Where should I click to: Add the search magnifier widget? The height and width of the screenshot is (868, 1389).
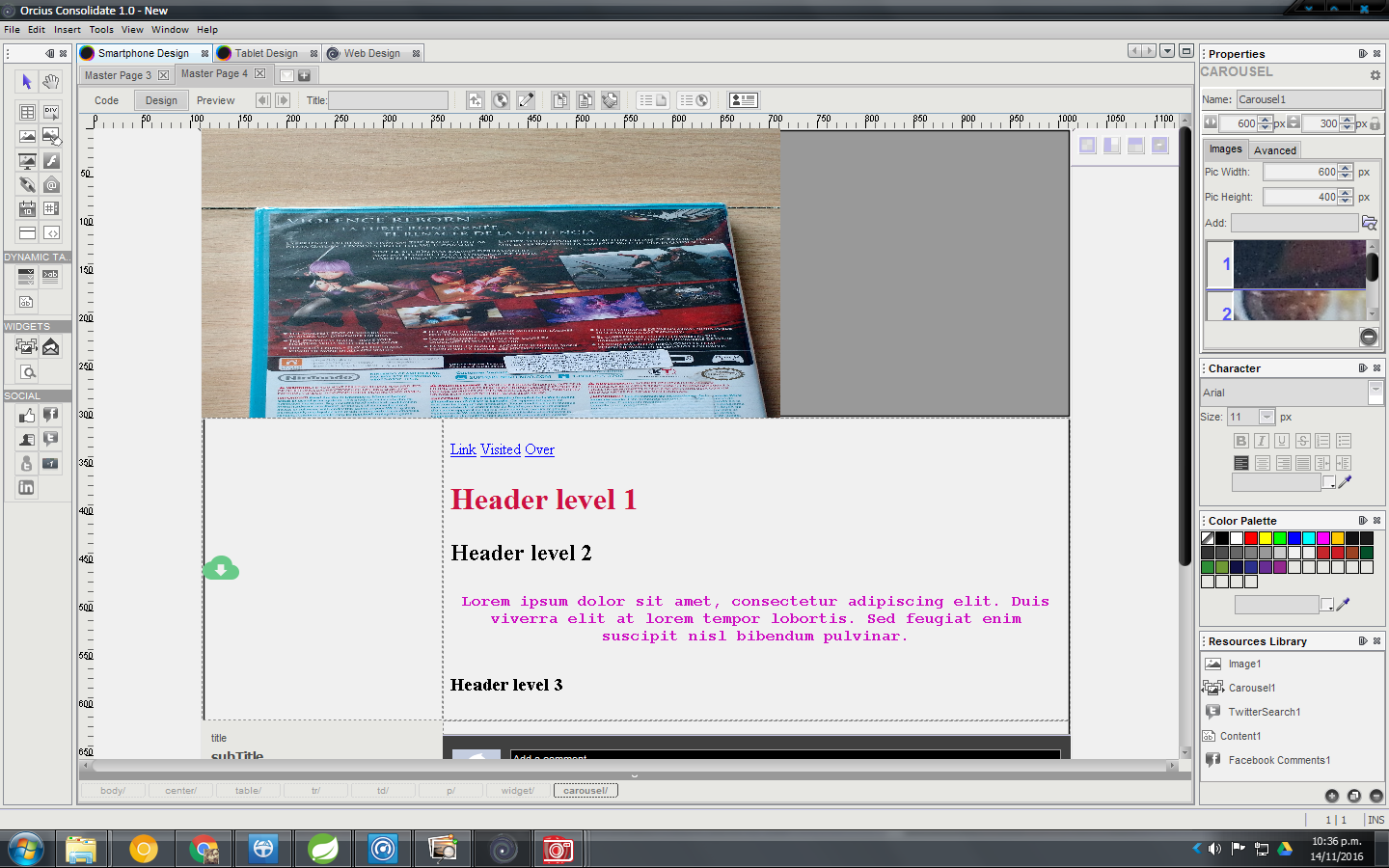(27, 372)
